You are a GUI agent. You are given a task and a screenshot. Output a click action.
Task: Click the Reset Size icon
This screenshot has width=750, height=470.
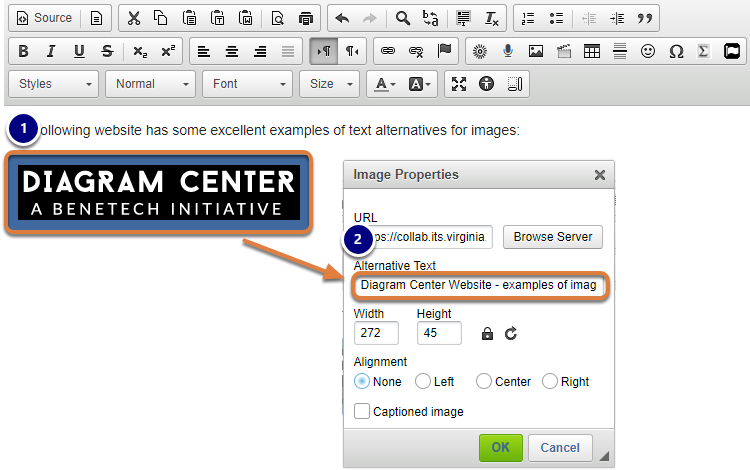point(511,333)
